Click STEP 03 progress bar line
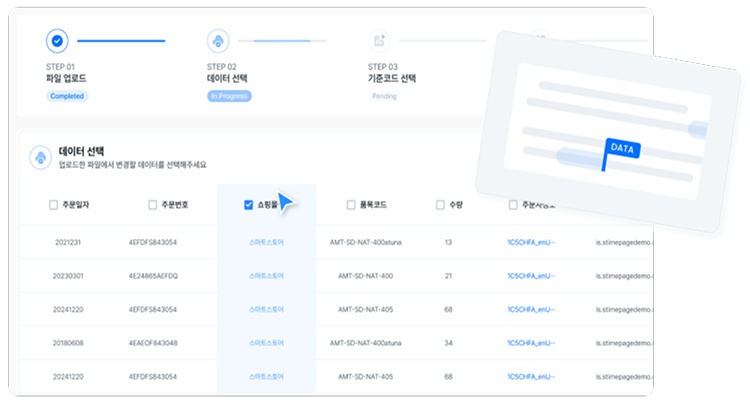The image size is (750, 400). 443,41
